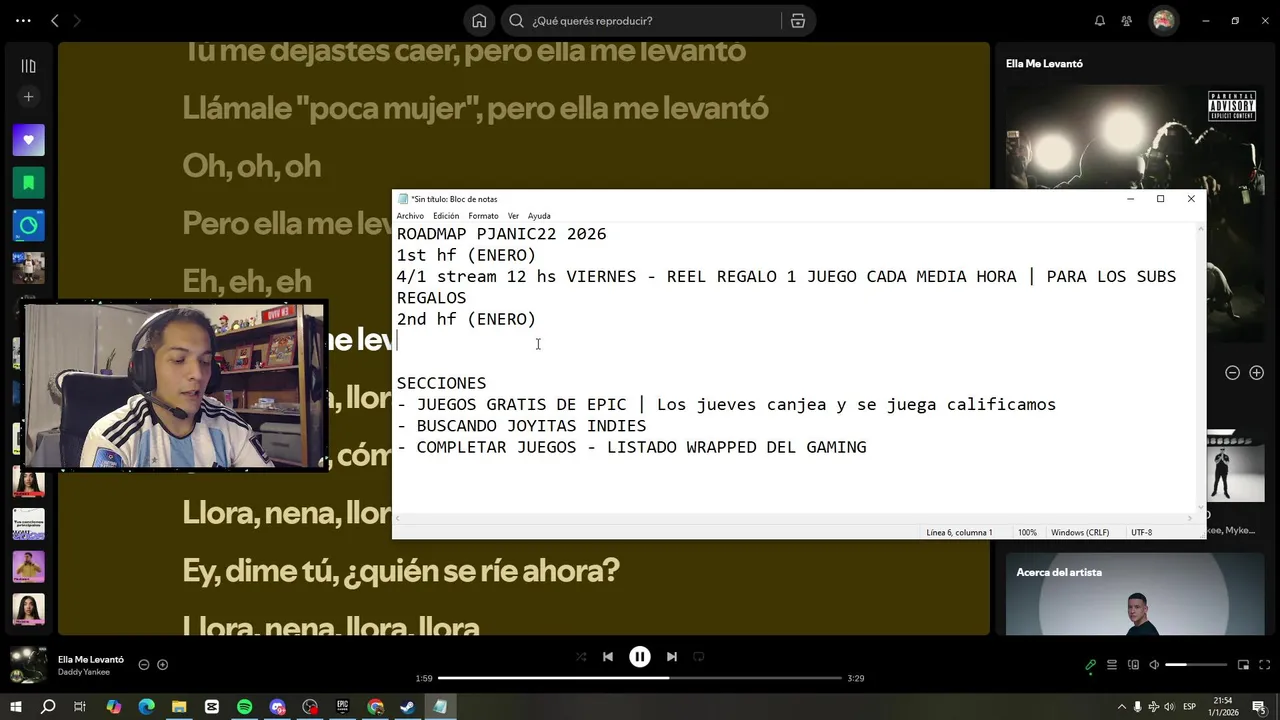Image resolution: width=1280 pixels, height=720 pixels.
Task: Click Ella Me Levantó title in player bar
Action: click(91, 660)
